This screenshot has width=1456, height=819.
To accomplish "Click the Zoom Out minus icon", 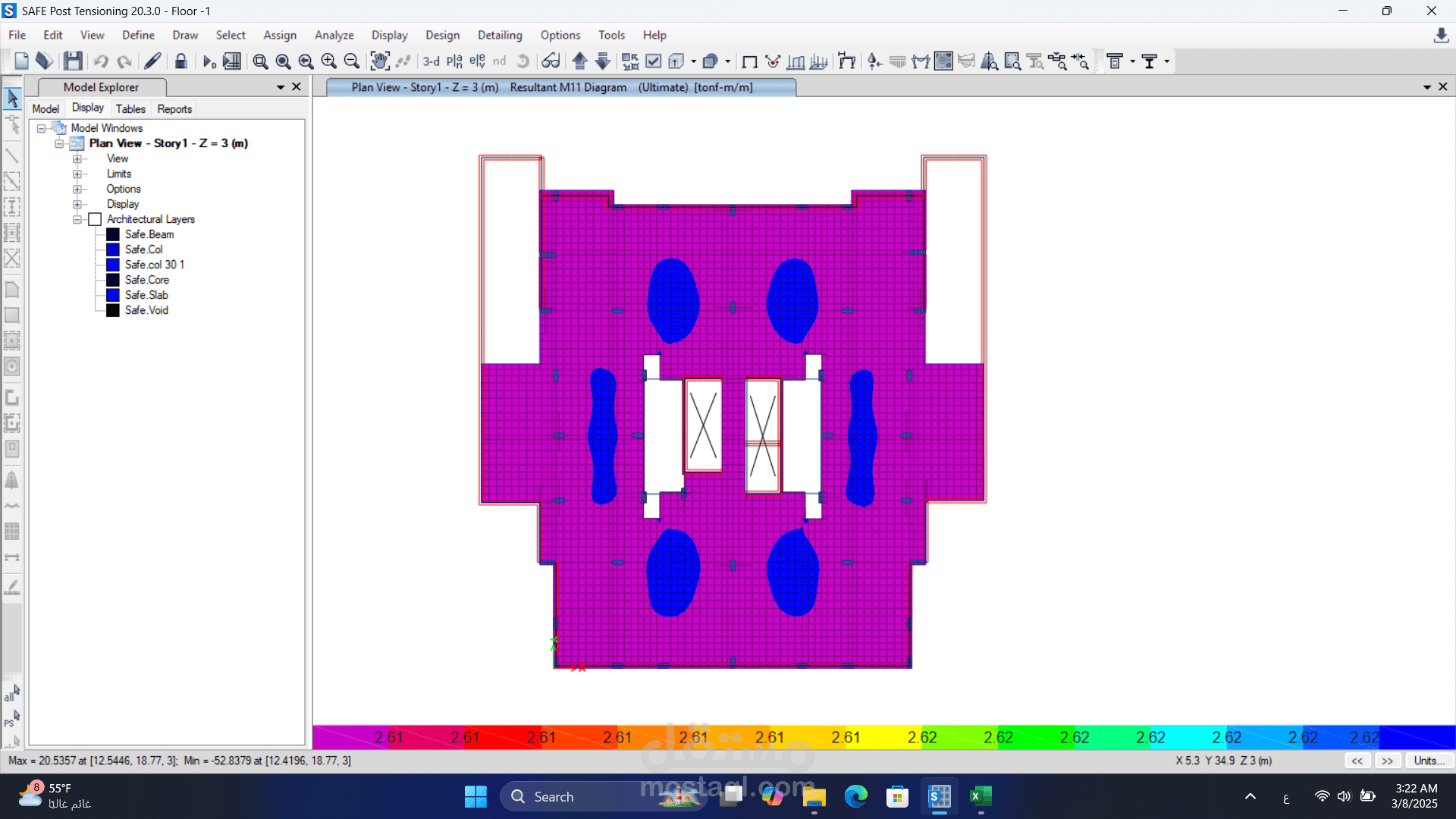I will point(351,61).
